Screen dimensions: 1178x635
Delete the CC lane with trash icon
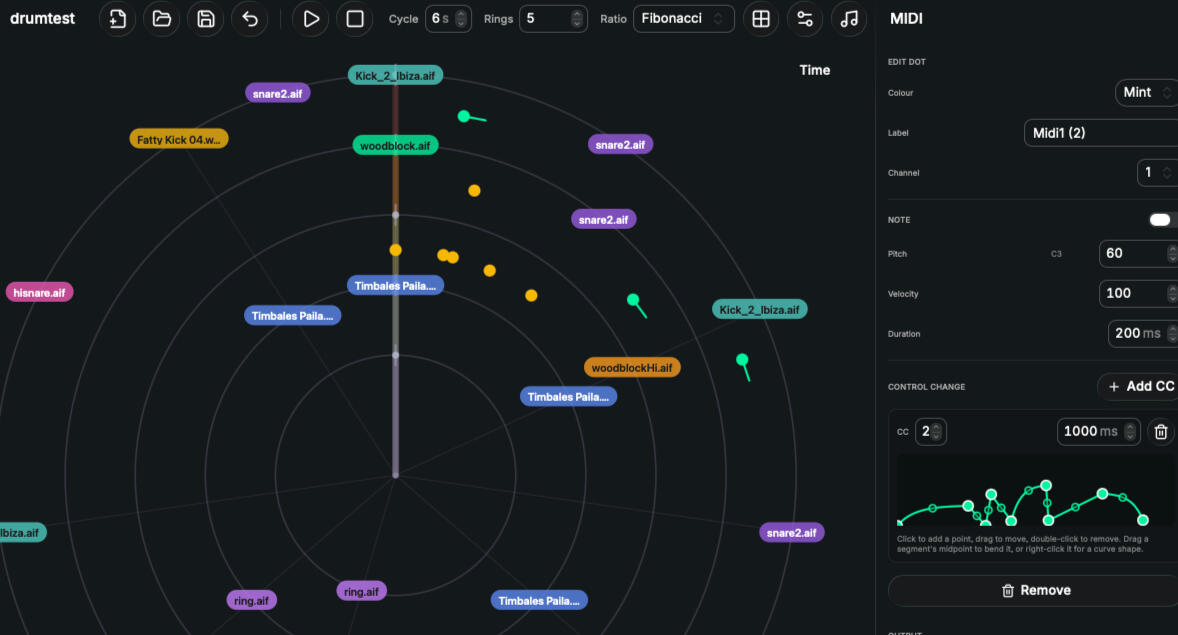[1161, 431]
